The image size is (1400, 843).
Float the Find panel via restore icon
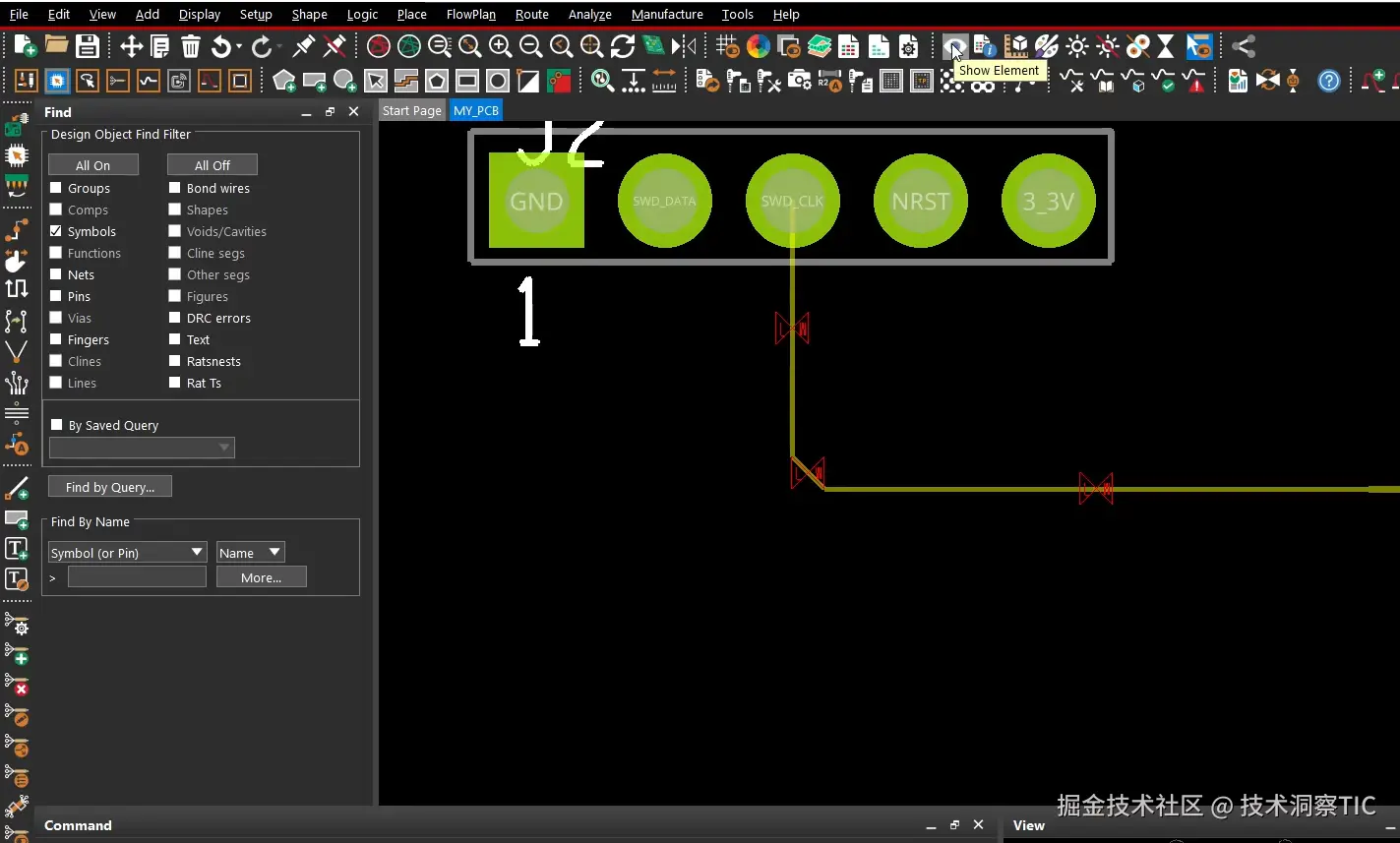coord(330,112)
